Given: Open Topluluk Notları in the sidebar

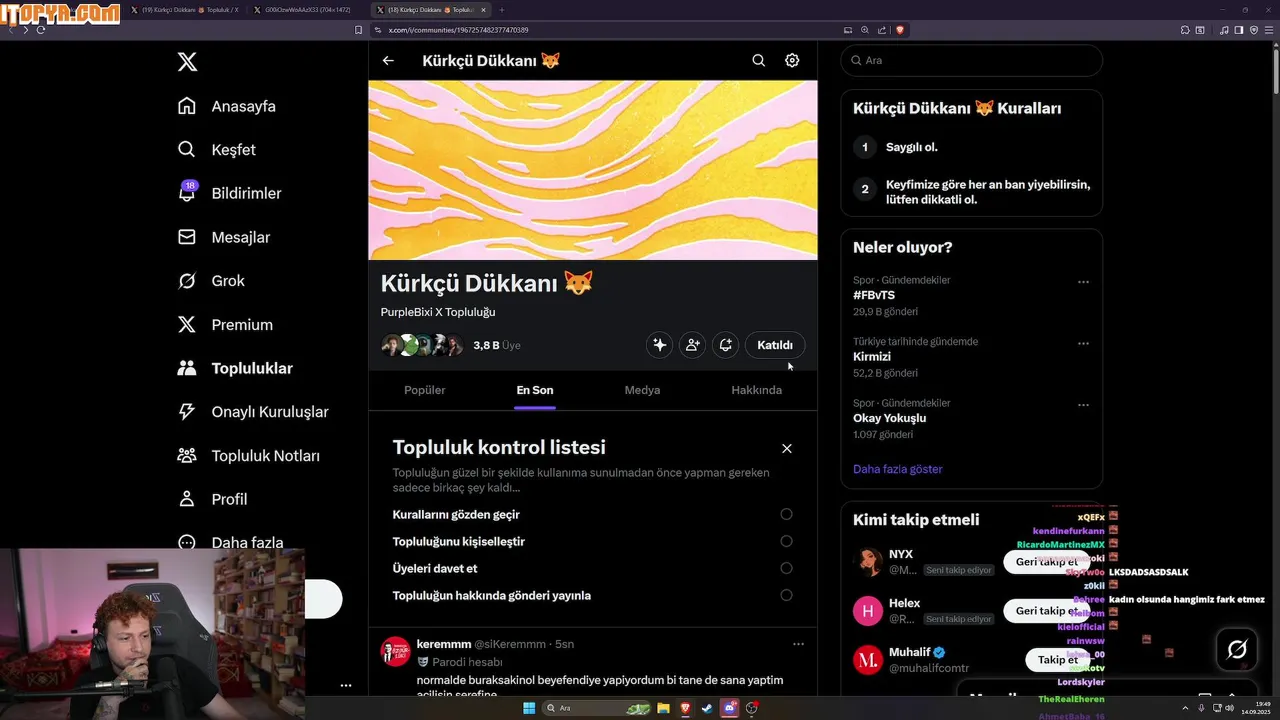Looking at the screenshot, I should coord(248,456).
